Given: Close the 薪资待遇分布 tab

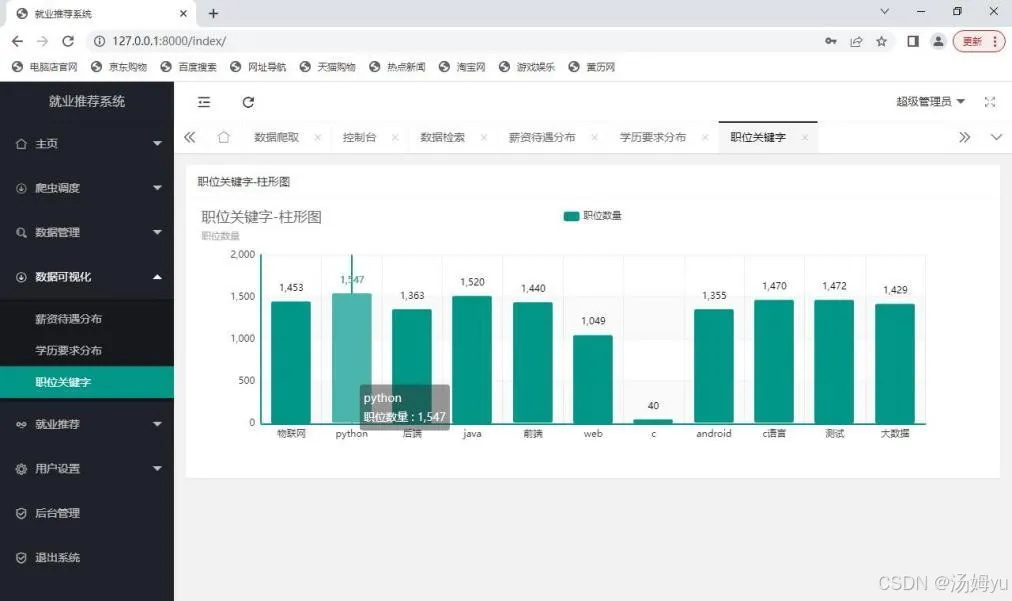Looking at the screenshot, I should 594,138.
